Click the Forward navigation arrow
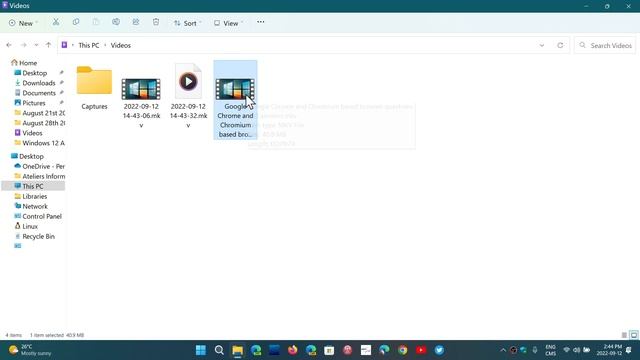 click(23, 45)
